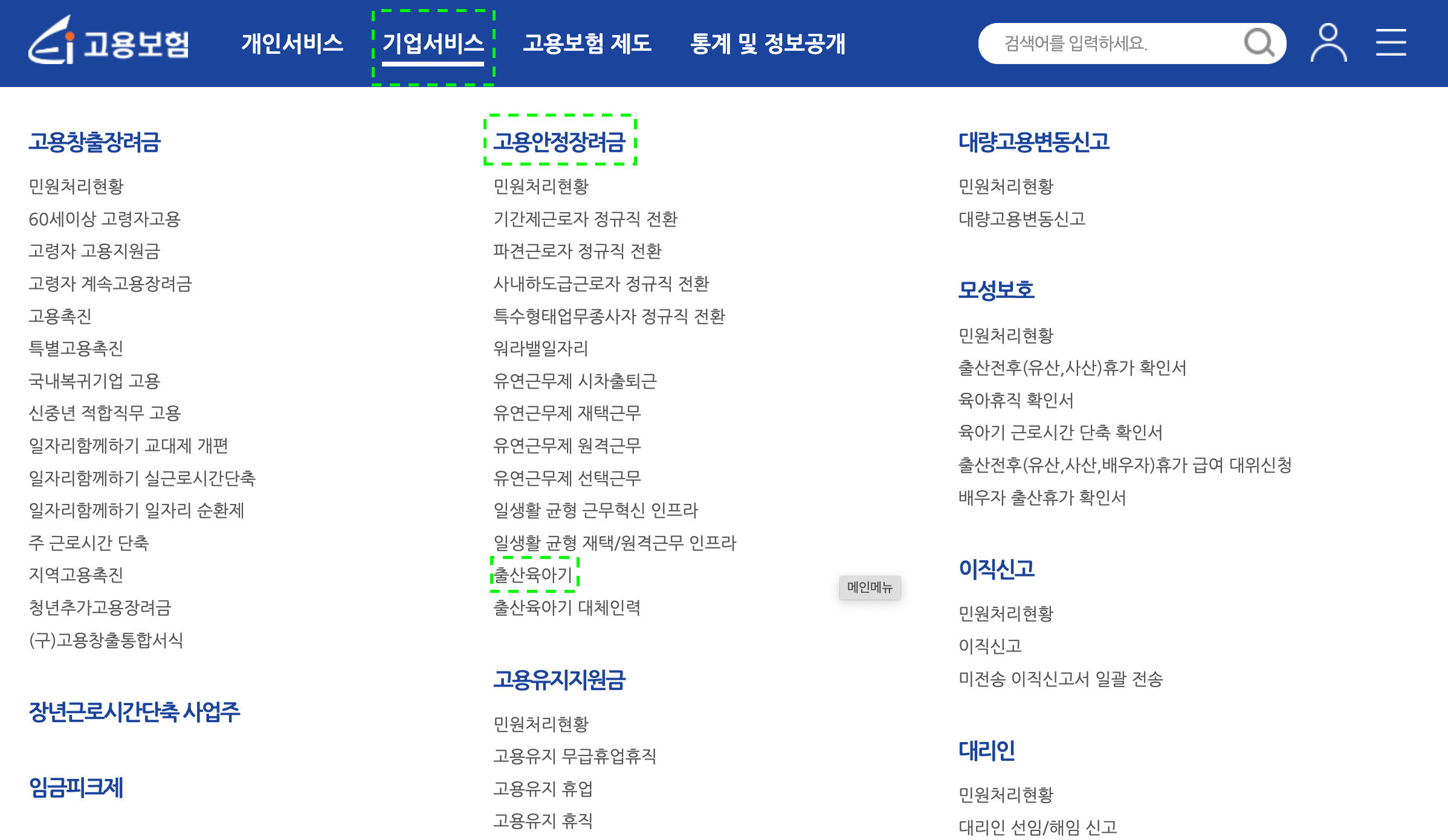Switch to the 개인서비스 menu
Viewport: 1448px width, 840px height.
(x=293, y=44)
